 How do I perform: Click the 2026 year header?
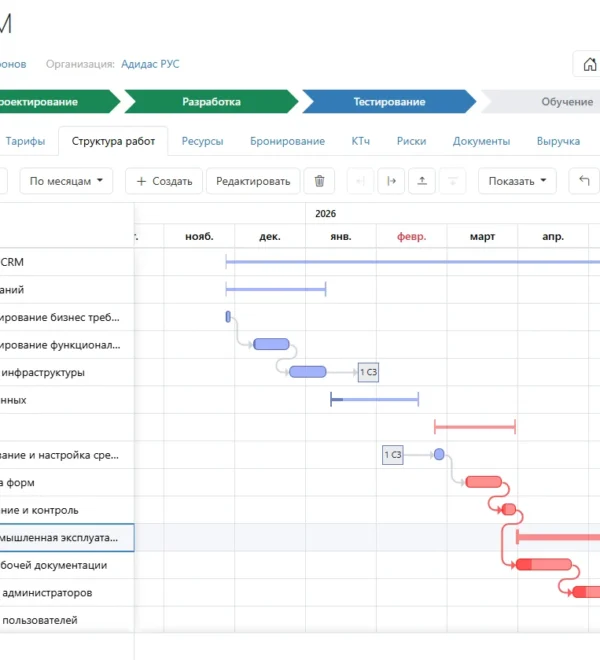[325, 214]
